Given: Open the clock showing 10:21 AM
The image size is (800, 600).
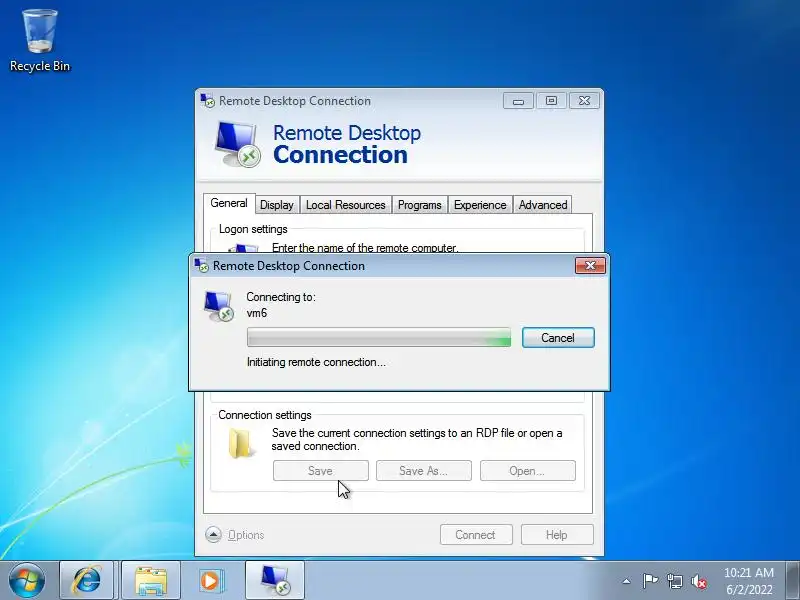Looking at the screenshot, I should (748, 581).
